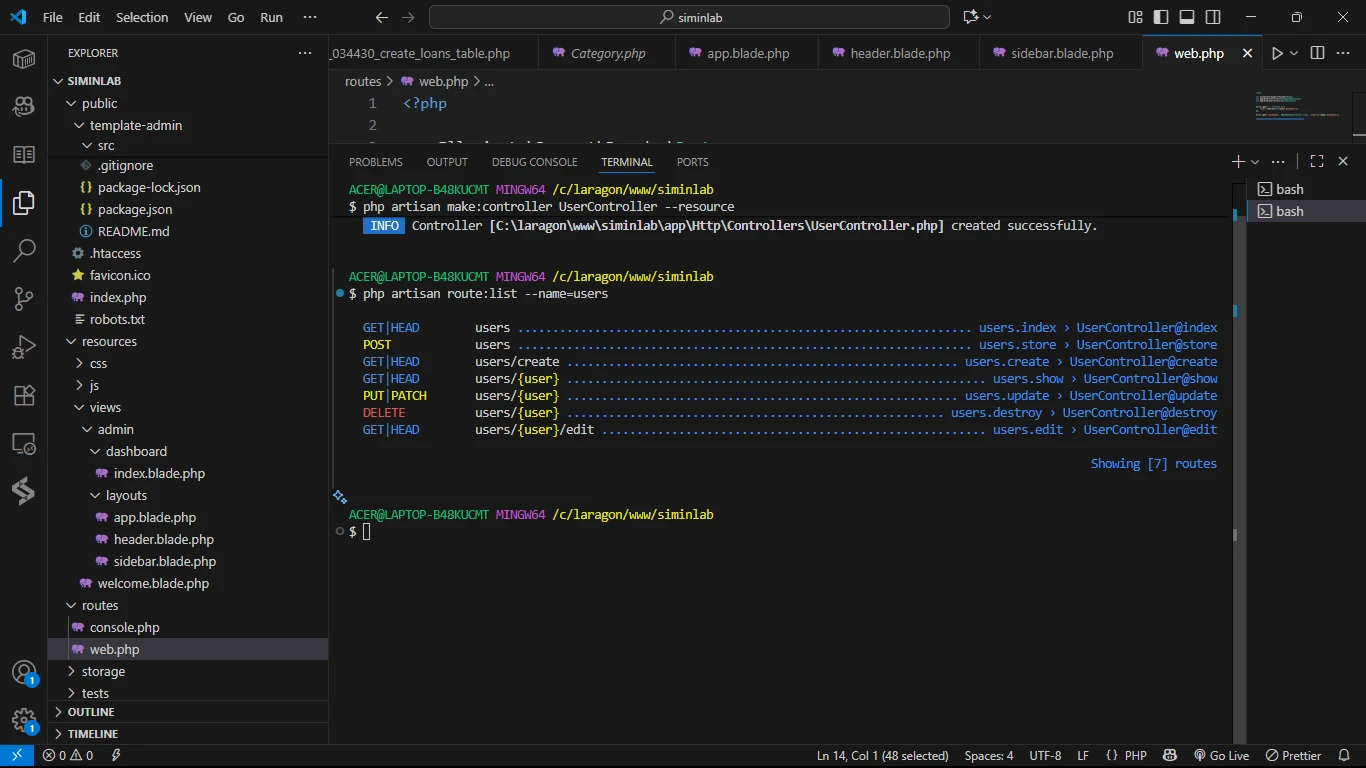
Task: Open the Extensions view
Action: (24, 395)
